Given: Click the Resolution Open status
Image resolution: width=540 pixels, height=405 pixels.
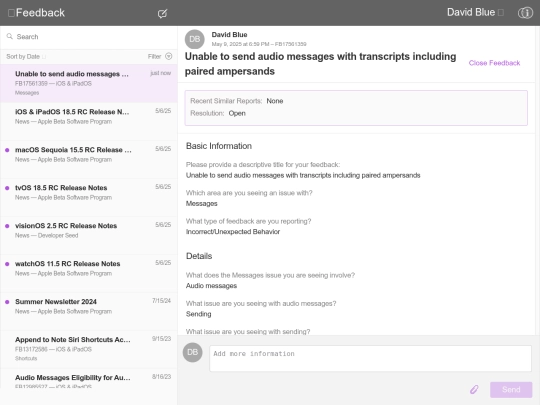Looking at the screenshot, I should point(237,113).
